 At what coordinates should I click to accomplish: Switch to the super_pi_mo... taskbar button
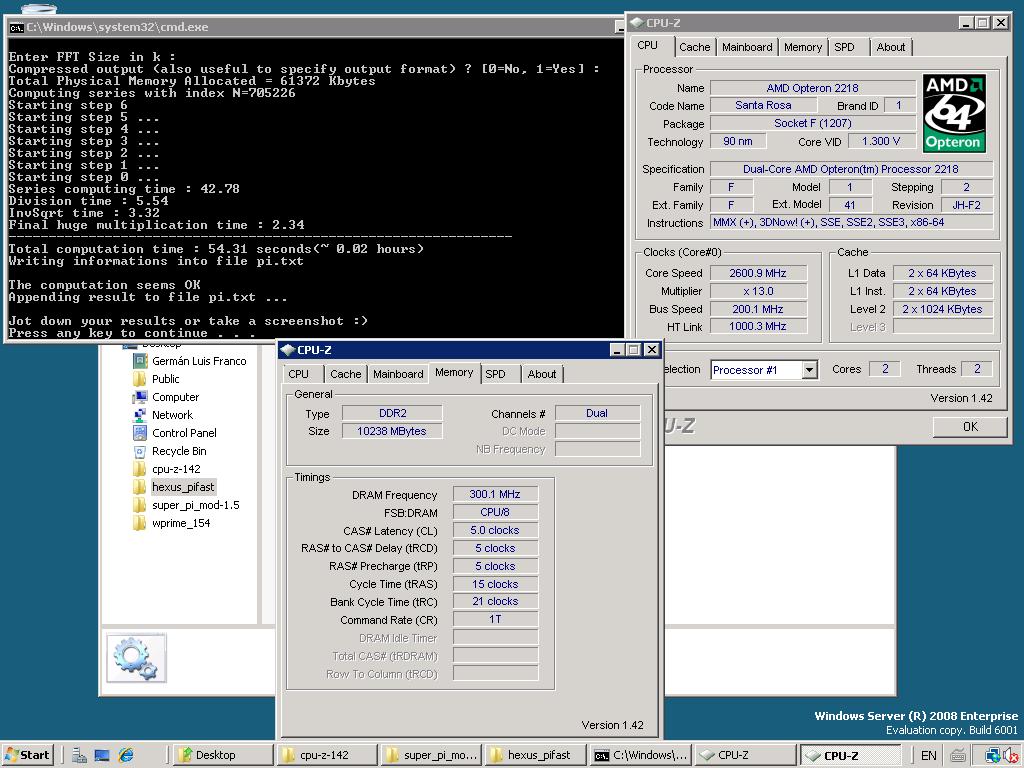[431, 755]
